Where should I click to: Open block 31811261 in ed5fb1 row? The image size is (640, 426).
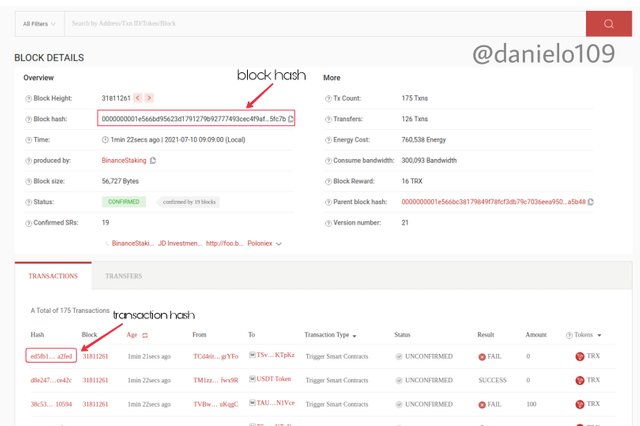coord(96,356)
